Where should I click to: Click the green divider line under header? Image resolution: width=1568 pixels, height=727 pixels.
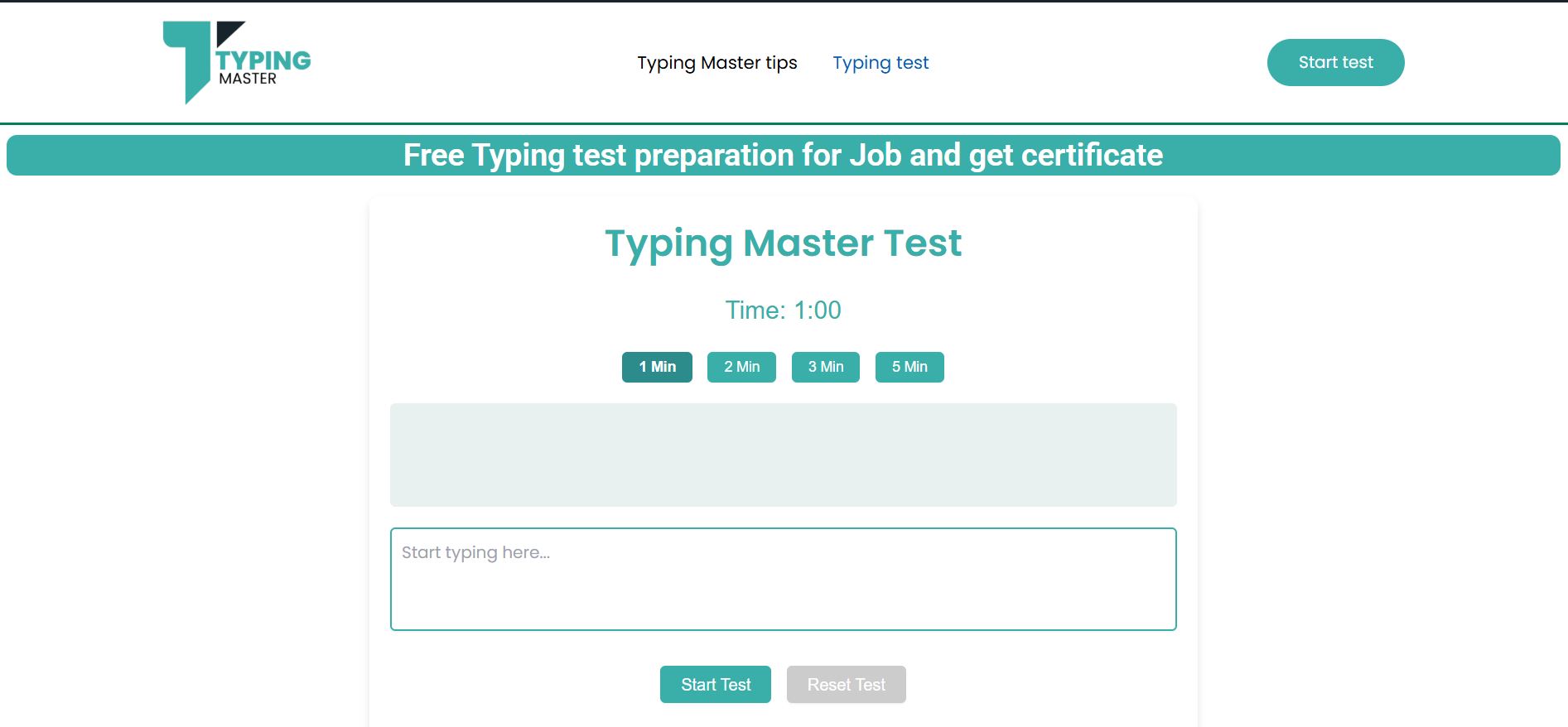click(784, 123)
